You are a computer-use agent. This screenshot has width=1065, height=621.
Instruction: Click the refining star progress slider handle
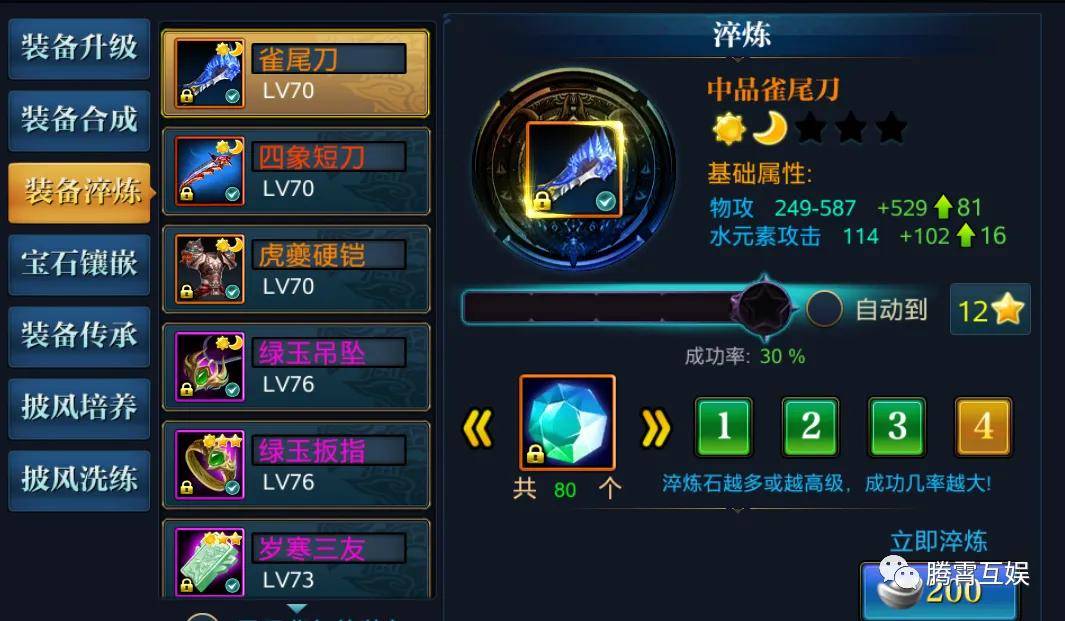click(x=764, y=308)
